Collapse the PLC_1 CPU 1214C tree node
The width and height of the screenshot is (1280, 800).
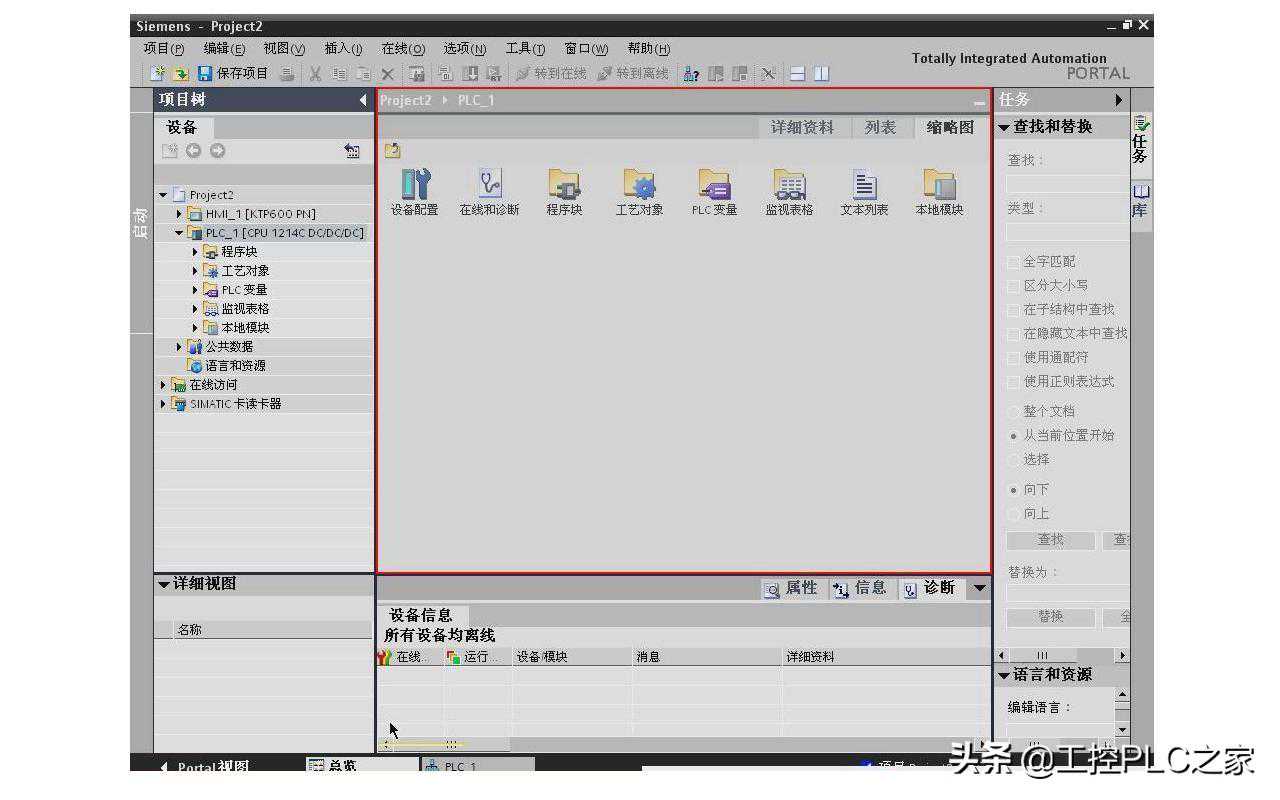point(180,233)
